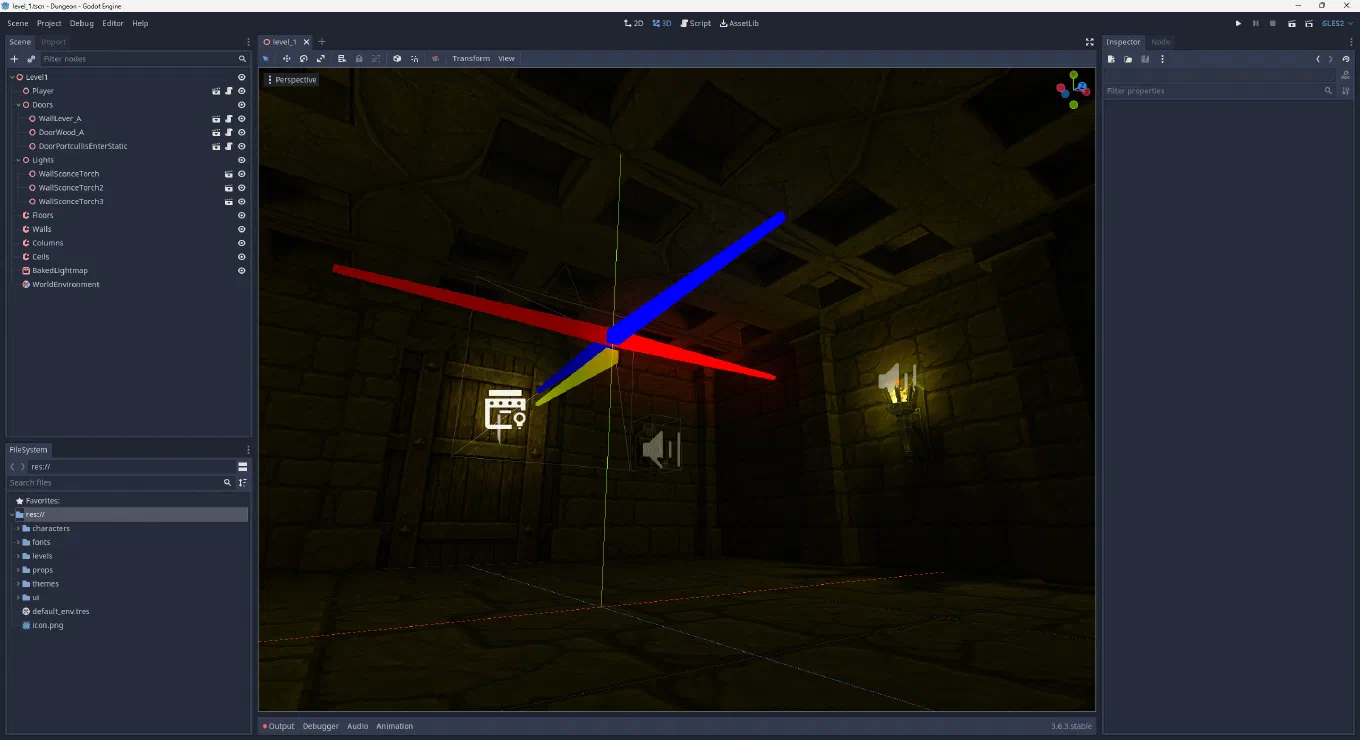Open the Perspective view menu
The image size is (1360, 740).
[x=292, y=80]
